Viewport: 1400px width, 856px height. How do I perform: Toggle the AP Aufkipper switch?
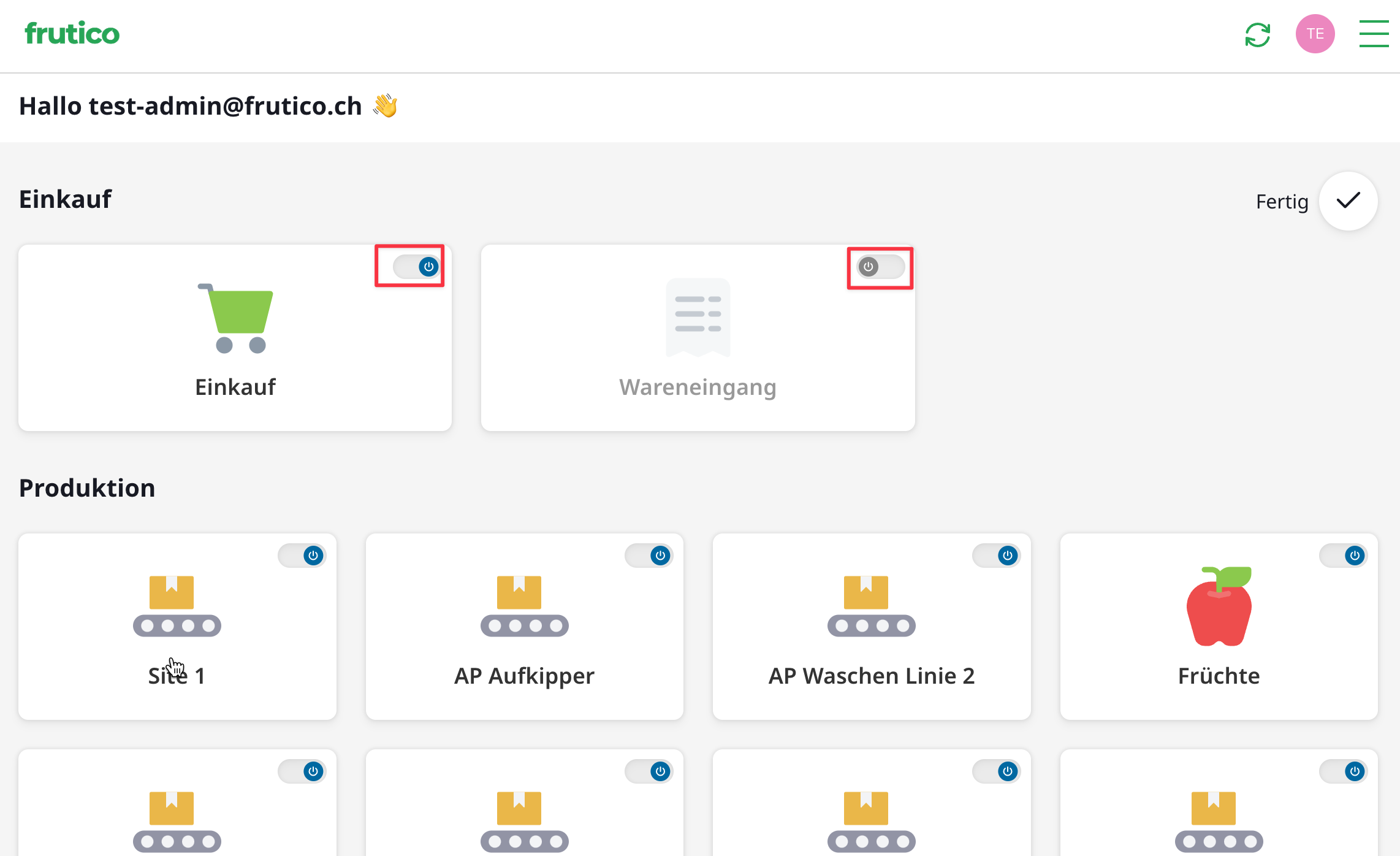point(649,556)
